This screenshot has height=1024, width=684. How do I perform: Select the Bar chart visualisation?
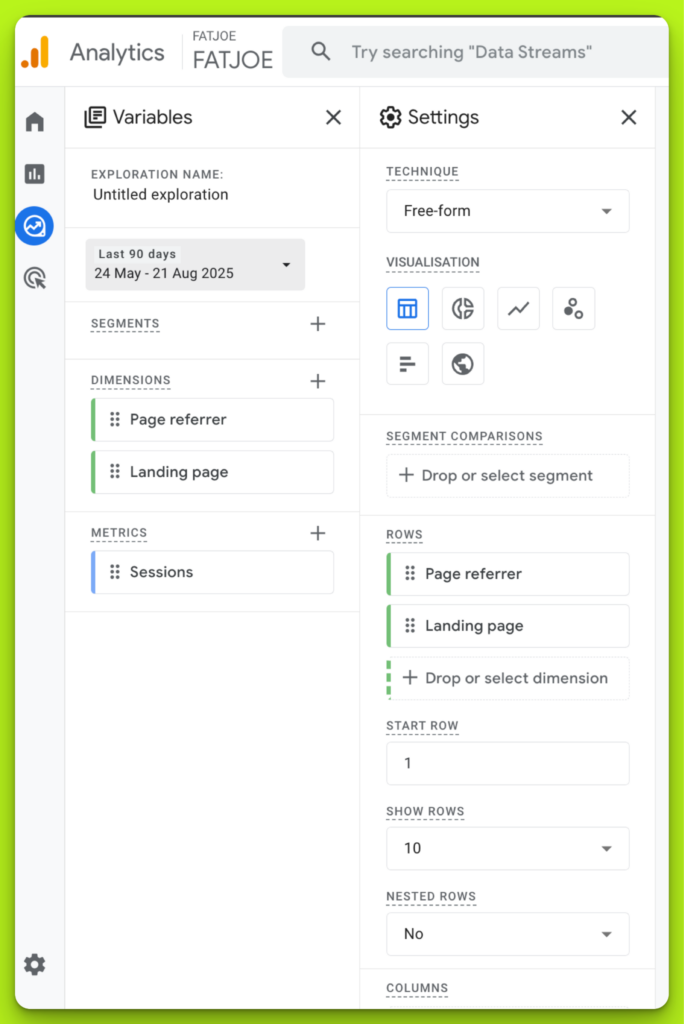coord(408,364)
